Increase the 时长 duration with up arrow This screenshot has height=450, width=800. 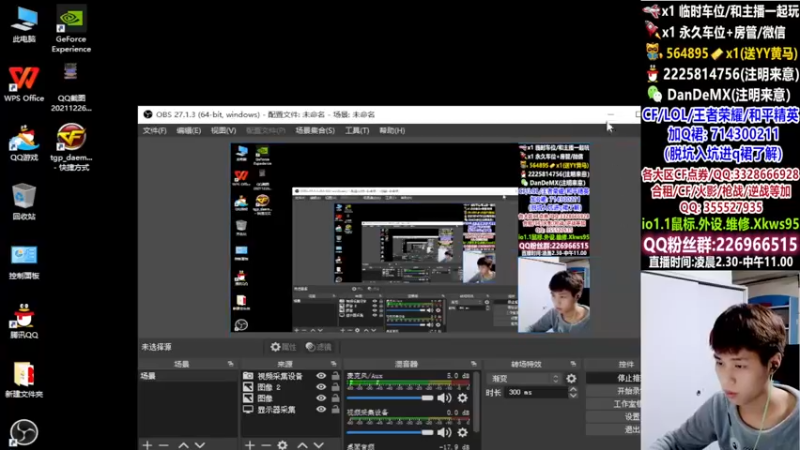pos(573,389)
